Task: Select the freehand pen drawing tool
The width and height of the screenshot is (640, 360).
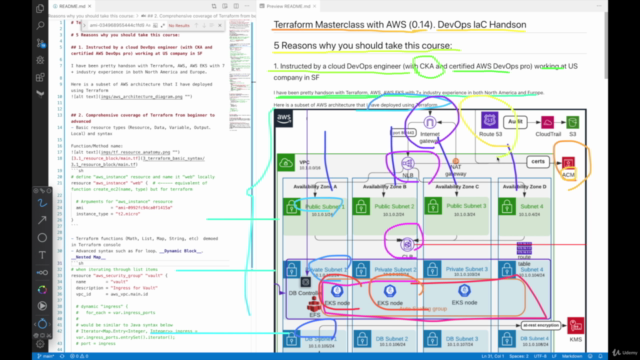Action: [x=42, y=203]
